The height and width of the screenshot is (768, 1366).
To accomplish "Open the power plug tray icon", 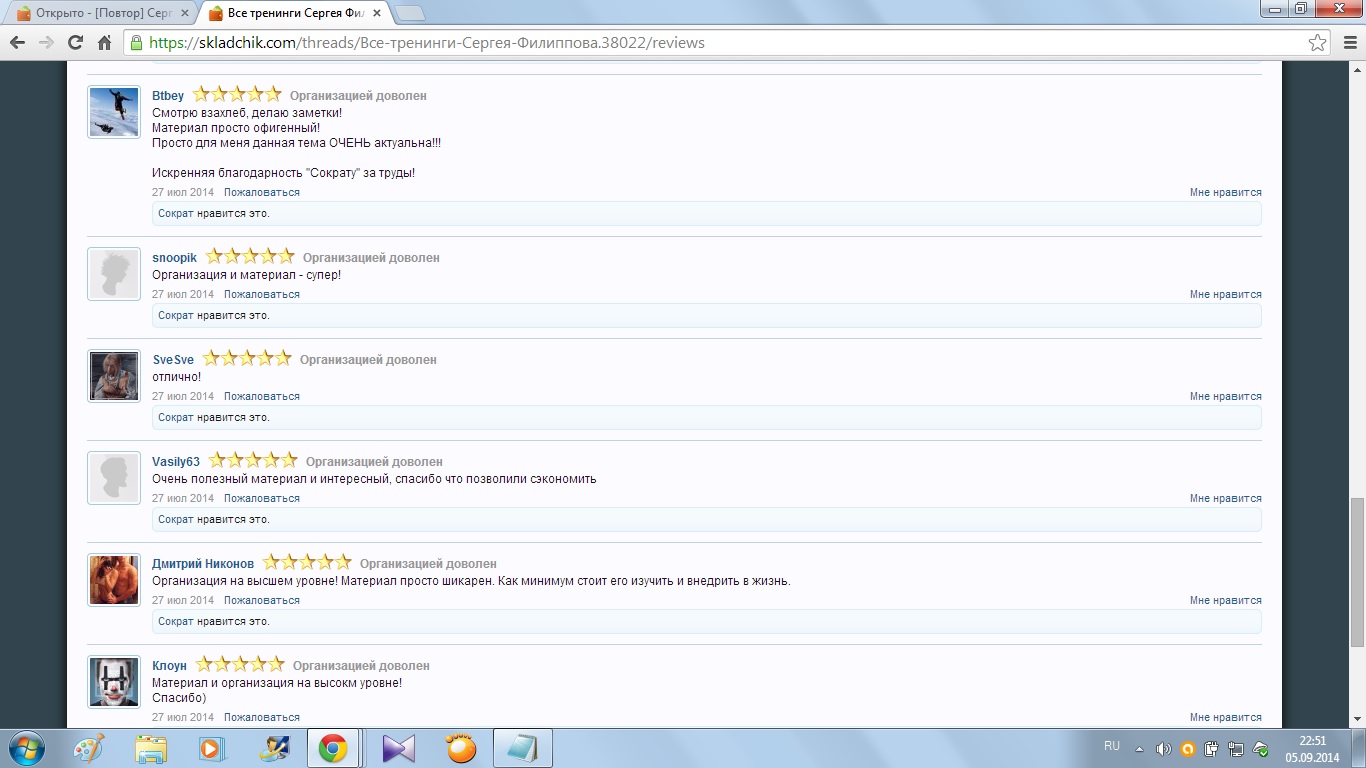I will 1212,748.
